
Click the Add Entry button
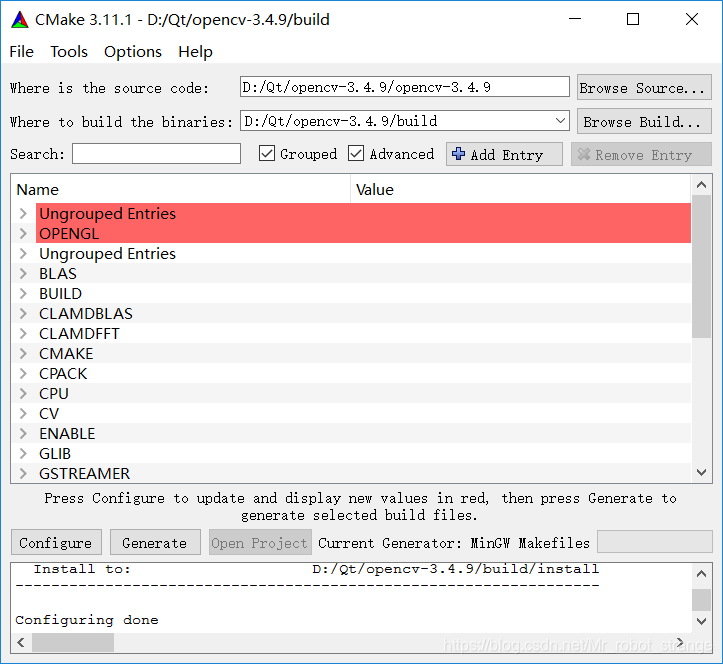[x=504, y=154]
